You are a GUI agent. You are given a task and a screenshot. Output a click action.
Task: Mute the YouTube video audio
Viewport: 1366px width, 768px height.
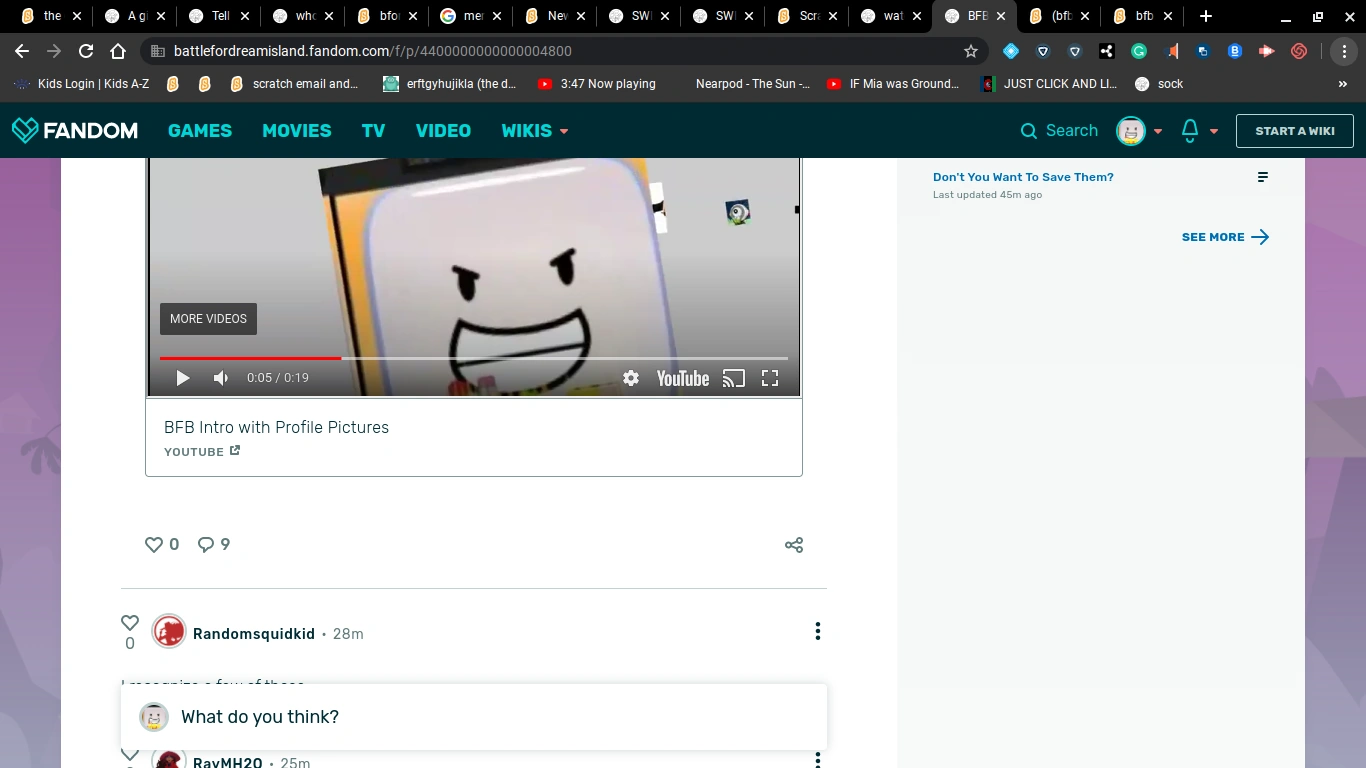coord(221,378)
